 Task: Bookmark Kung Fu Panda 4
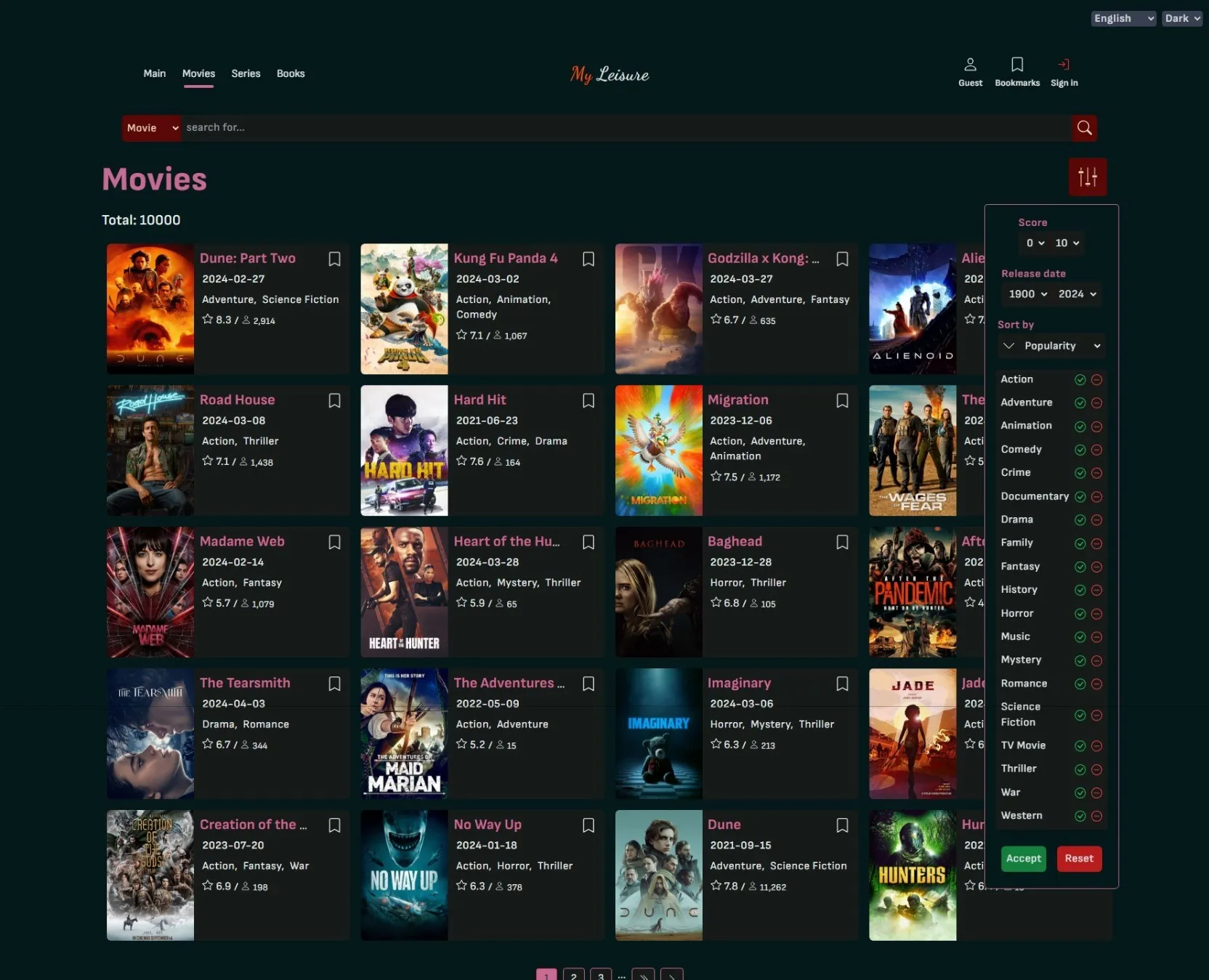pos(589,259)
